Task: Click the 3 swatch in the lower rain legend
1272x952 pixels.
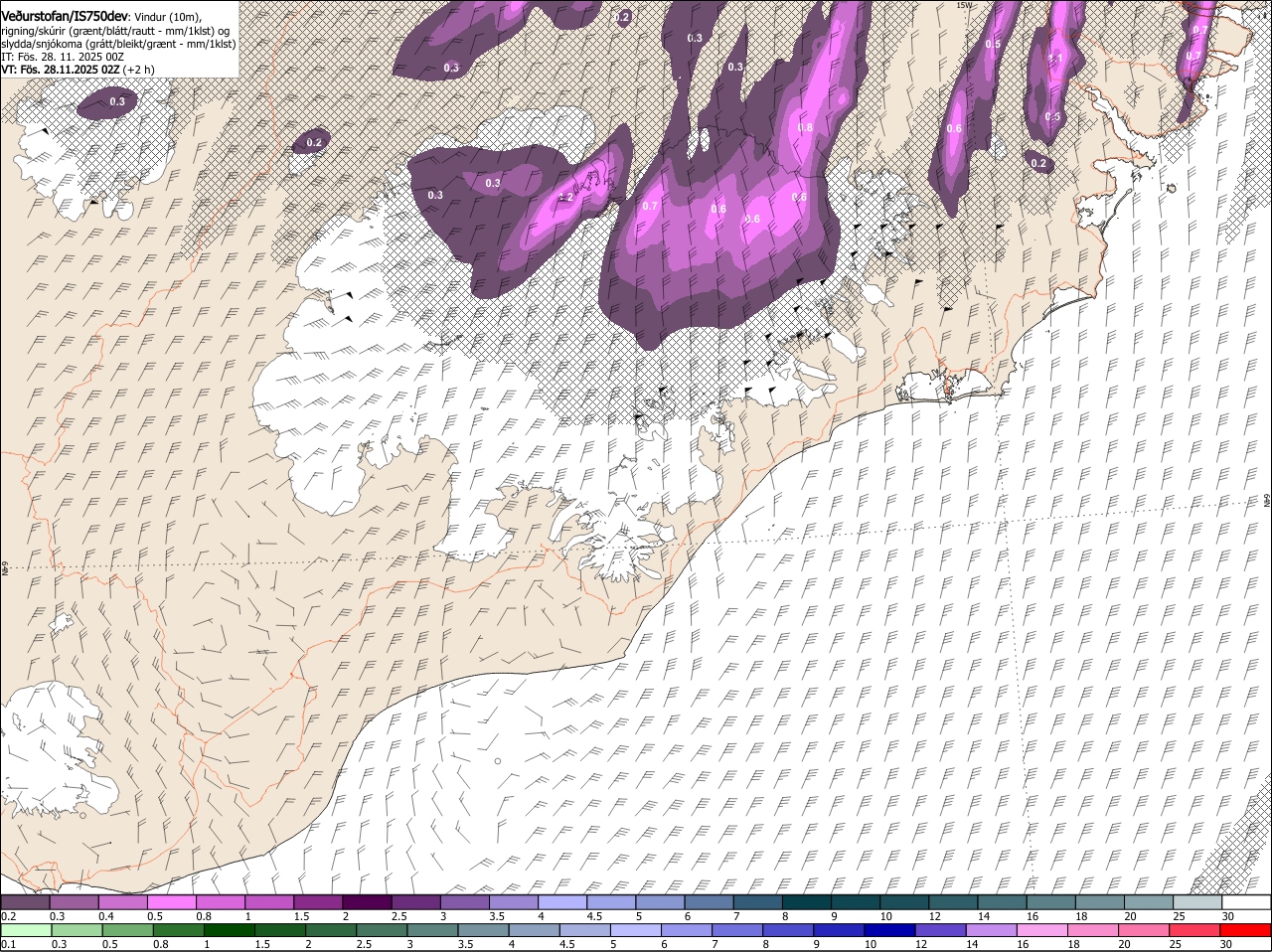Action: pos(432,930)
